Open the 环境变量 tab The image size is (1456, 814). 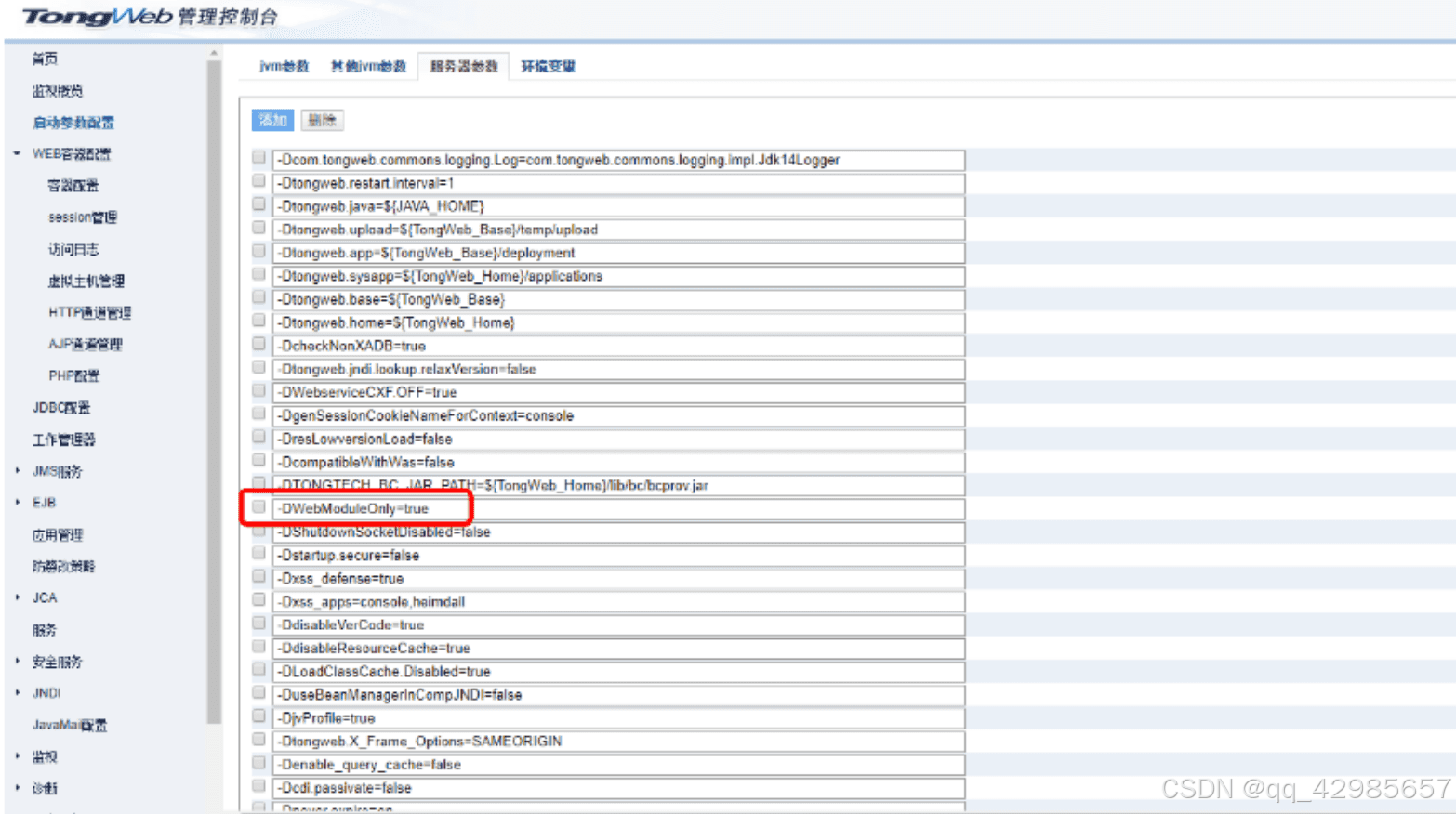coord(548,66)
